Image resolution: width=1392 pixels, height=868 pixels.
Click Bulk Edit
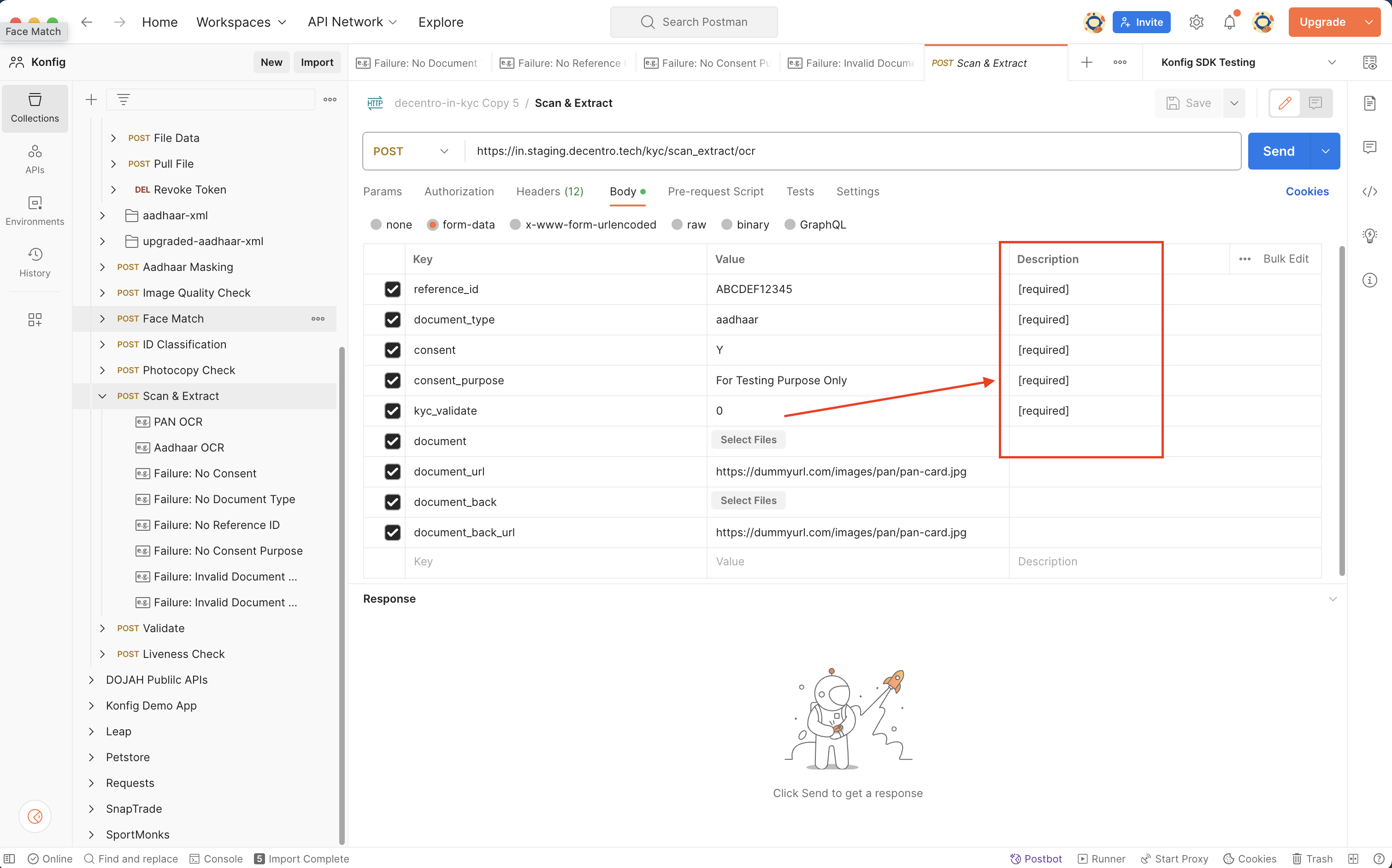pos(1286,259)
